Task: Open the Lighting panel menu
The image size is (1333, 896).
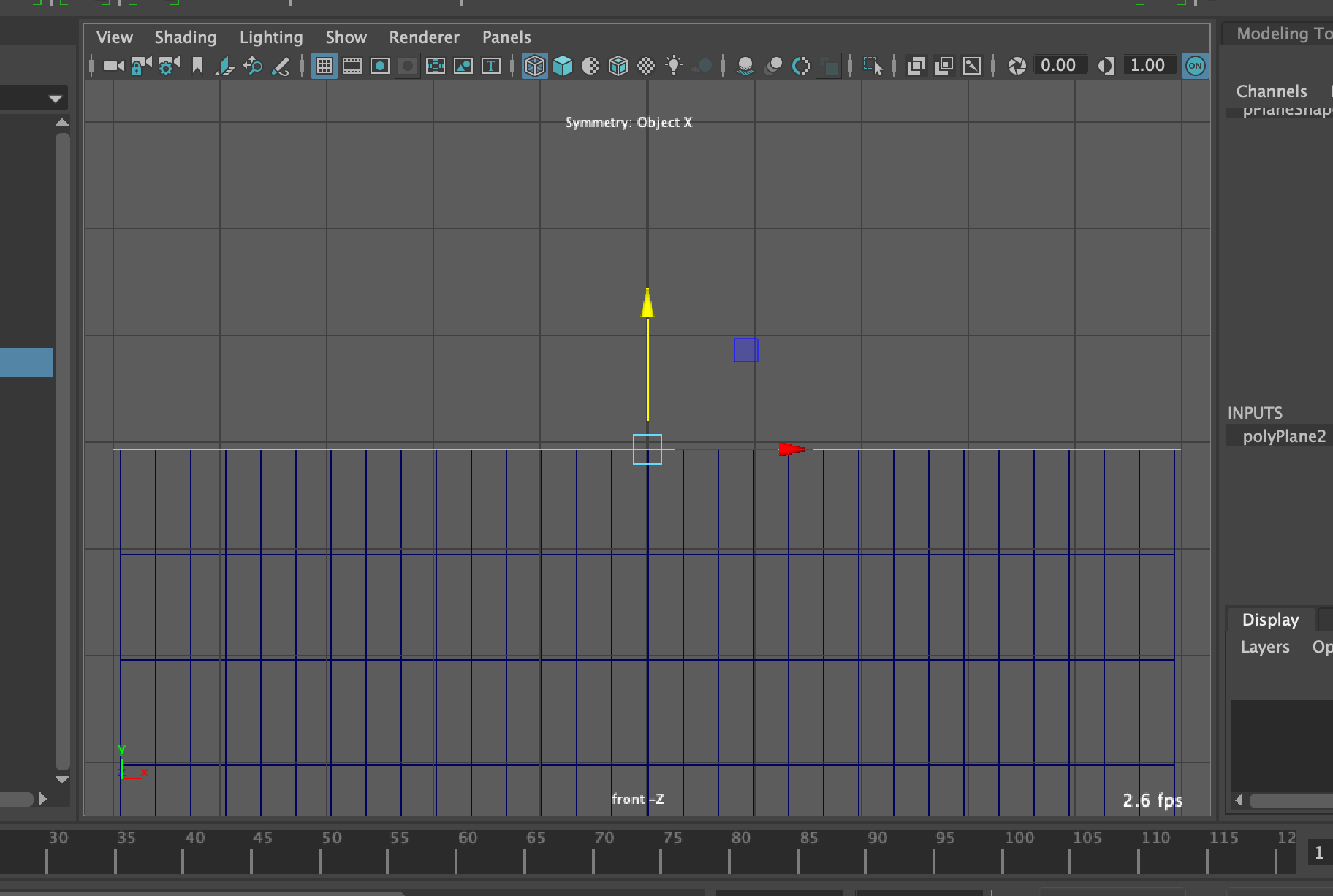Action: (x=271, y=37)
